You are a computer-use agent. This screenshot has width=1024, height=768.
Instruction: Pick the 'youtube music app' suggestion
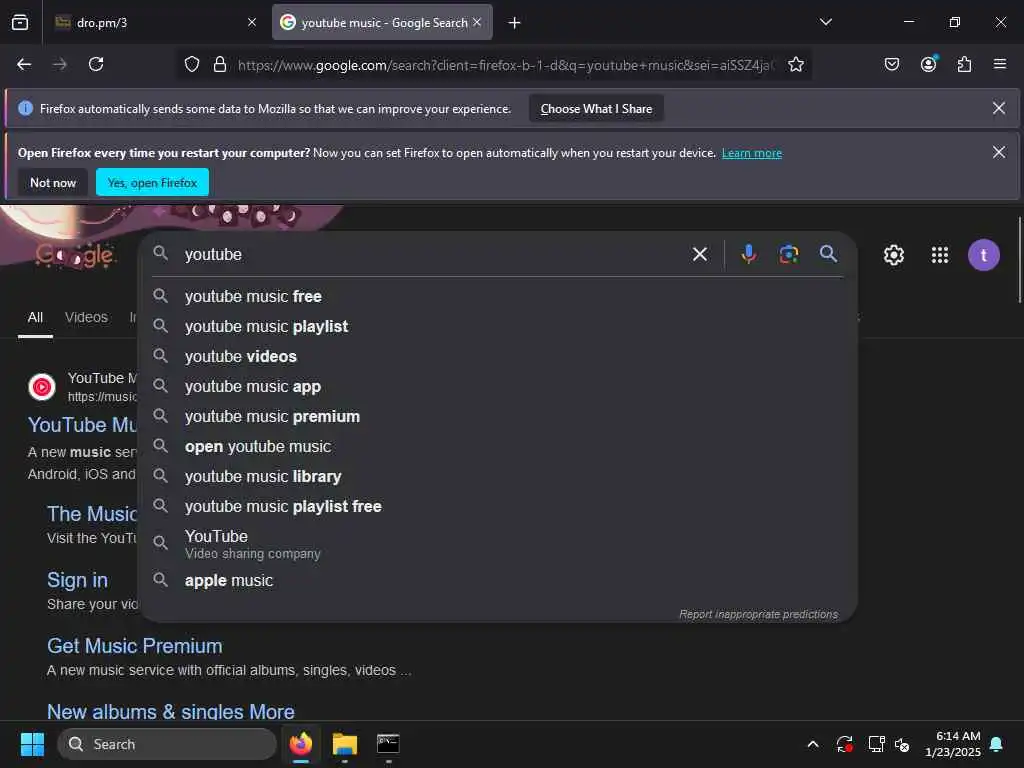point(496,387)
